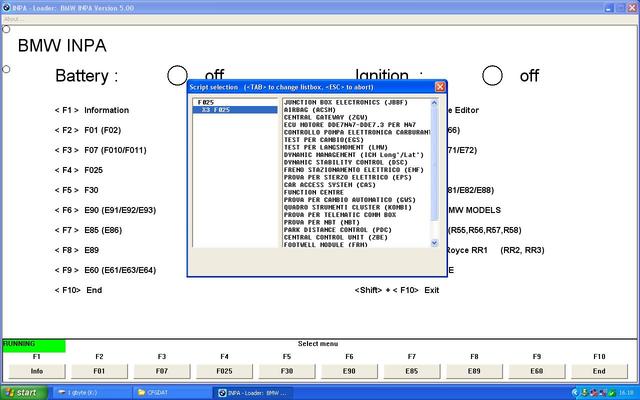Click the F2 F01 (F02) entry
Viewport: 640px width, 400px height.
[x=88, y=130]
